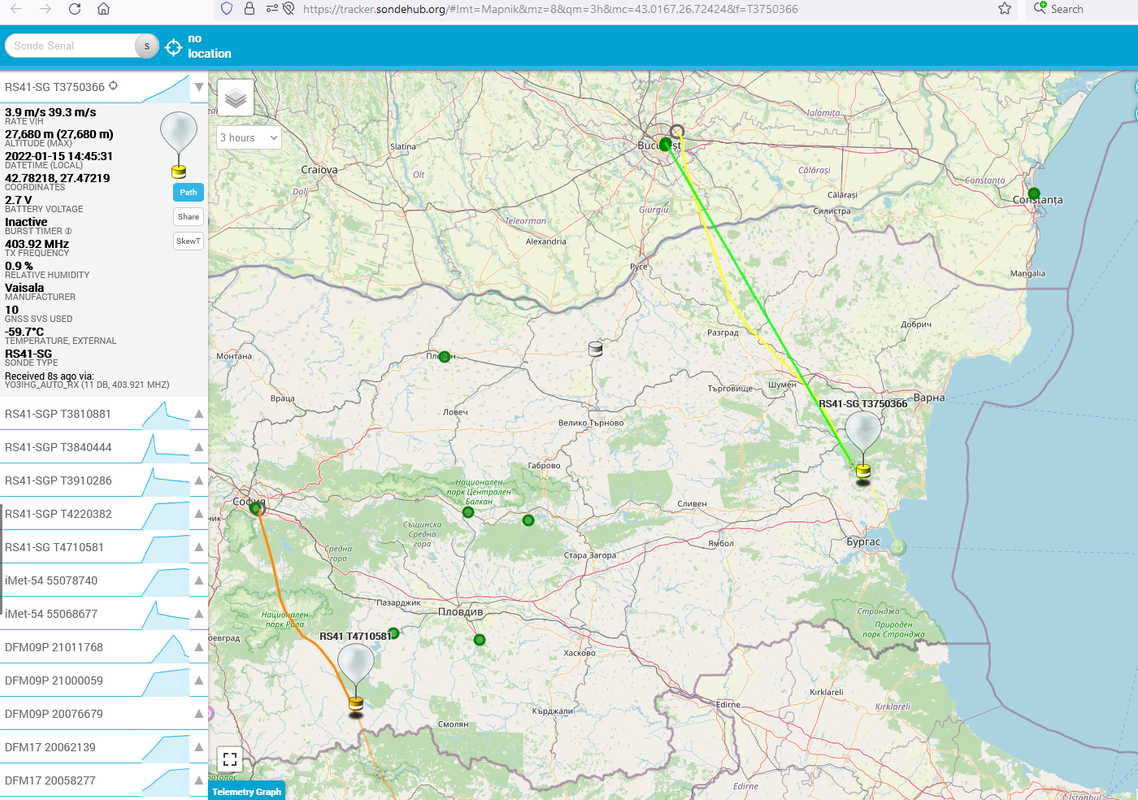Expand the DFM09P 21011768 entry
Screen dimensions: 1138x800
(x=199, y=648)
